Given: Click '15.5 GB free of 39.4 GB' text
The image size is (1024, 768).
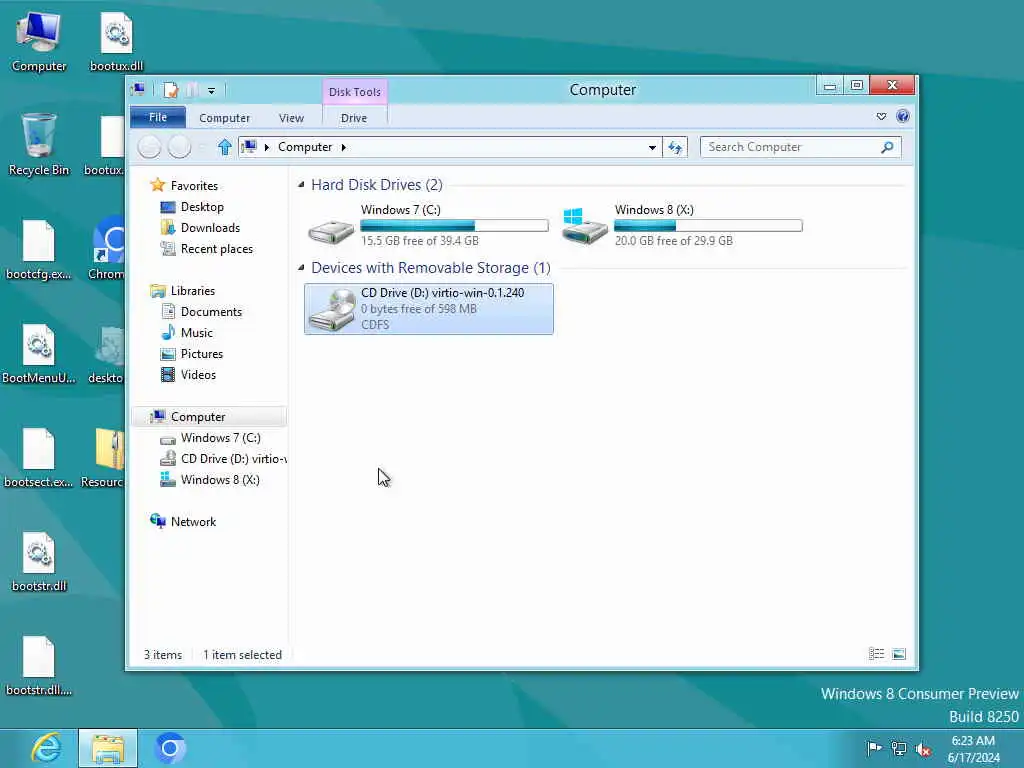Looking at the screenshot, I should tap(419, 241).
